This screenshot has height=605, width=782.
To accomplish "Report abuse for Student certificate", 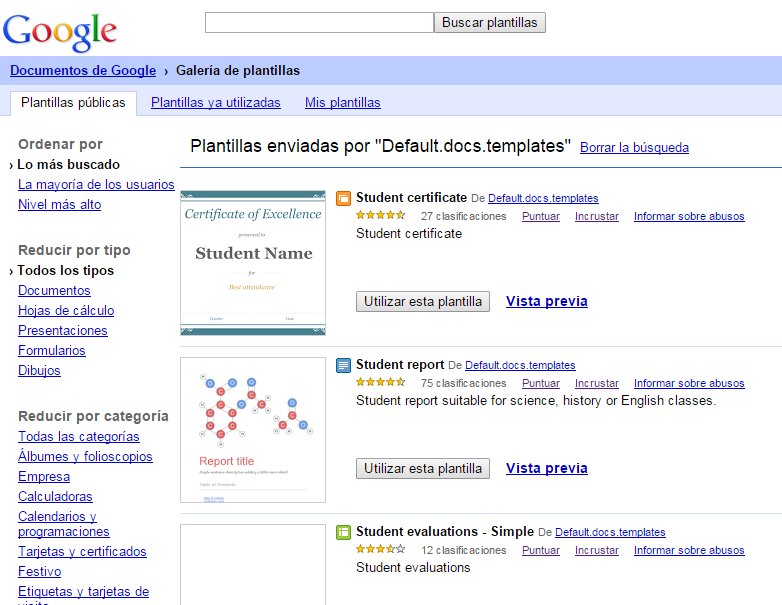I will [x=689, y=216].
